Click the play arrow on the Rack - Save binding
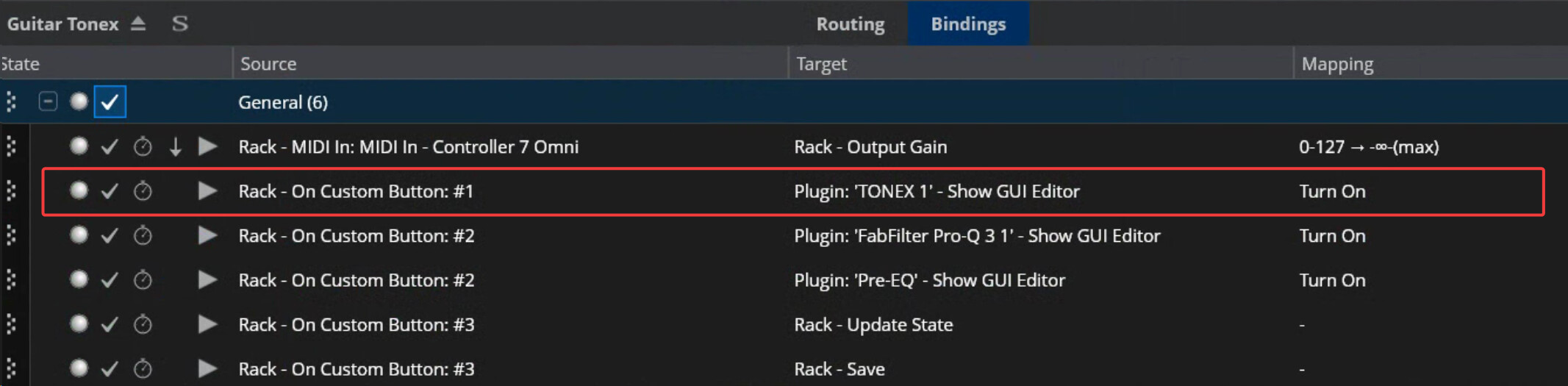The width and height of the screenshot is (1568, 386). coord(208,368)
